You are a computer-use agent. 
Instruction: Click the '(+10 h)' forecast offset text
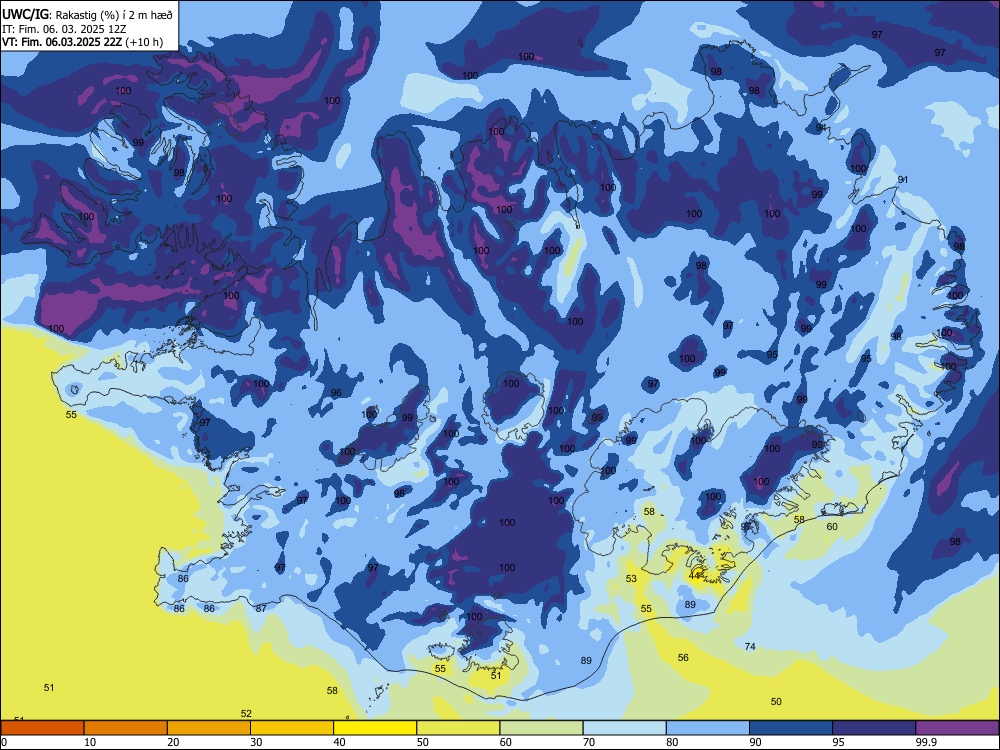click(144, 43)
